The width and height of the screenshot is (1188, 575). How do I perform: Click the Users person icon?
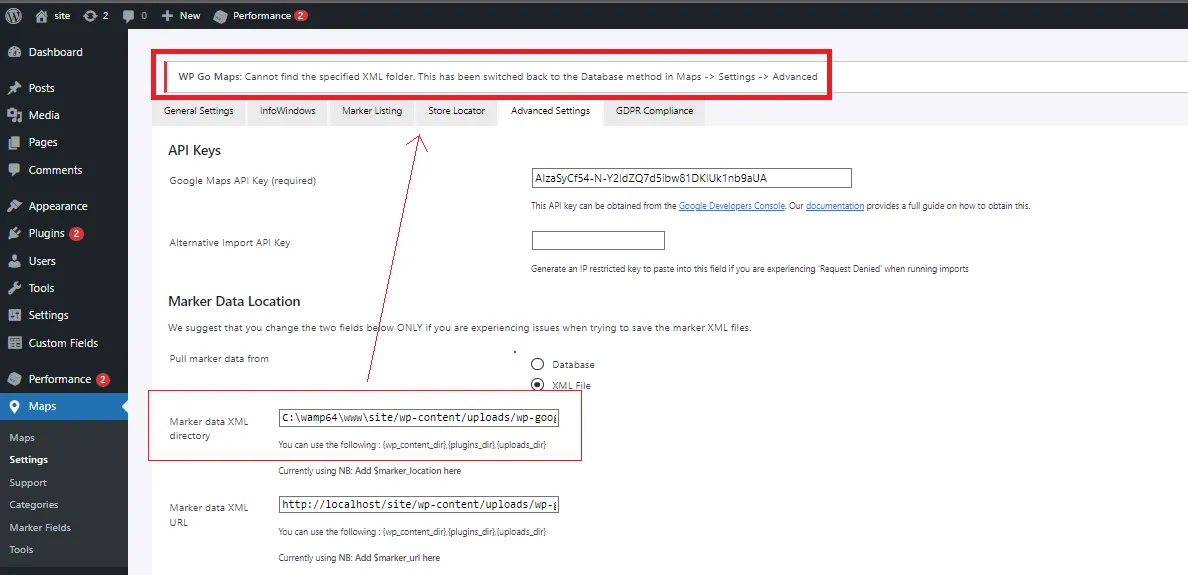[x=14, y=261]
